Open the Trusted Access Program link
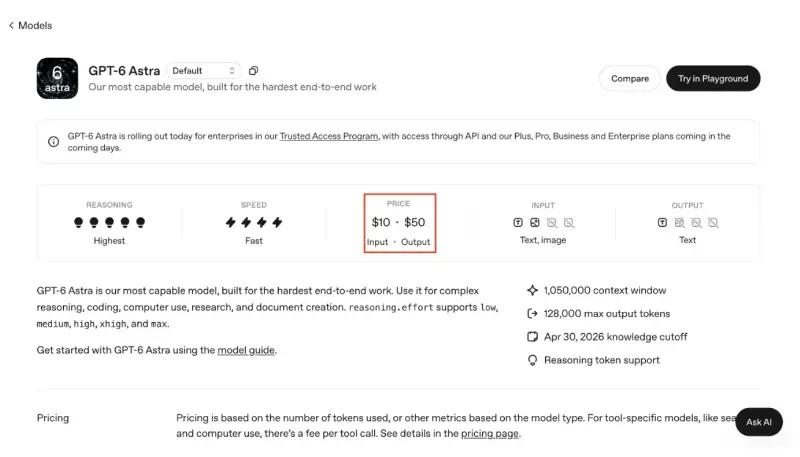Image resolution: width=800 pixels, height=457 pixels. click(329, 136)
